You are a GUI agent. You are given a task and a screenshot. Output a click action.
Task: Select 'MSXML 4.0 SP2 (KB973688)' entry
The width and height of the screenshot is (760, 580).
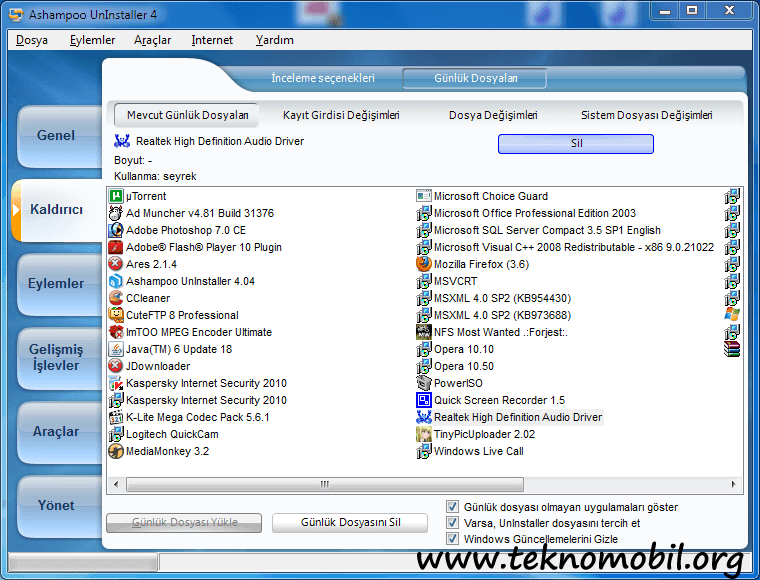click(x=494, y=315)
